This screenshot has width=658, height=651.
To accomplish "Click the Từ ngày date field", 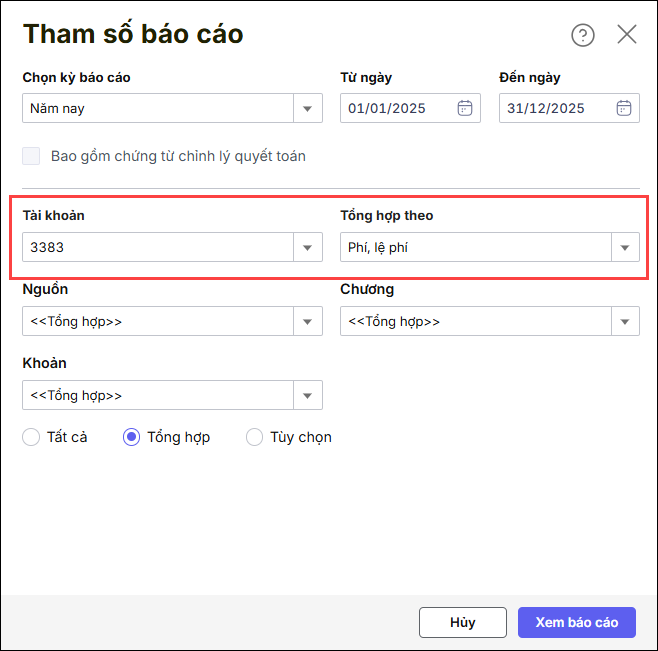I will [x=397, y=108].
